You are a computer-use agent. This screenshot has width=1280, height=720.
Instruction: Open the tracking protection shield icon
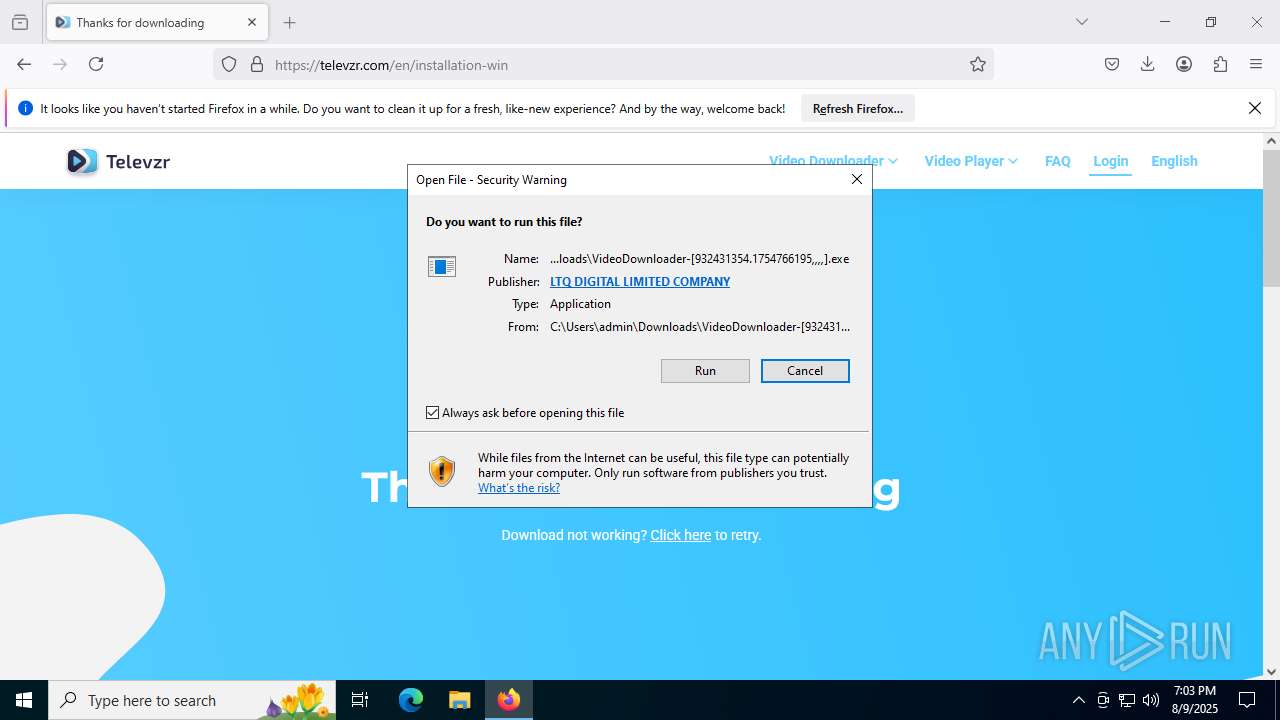coord(229,64)
